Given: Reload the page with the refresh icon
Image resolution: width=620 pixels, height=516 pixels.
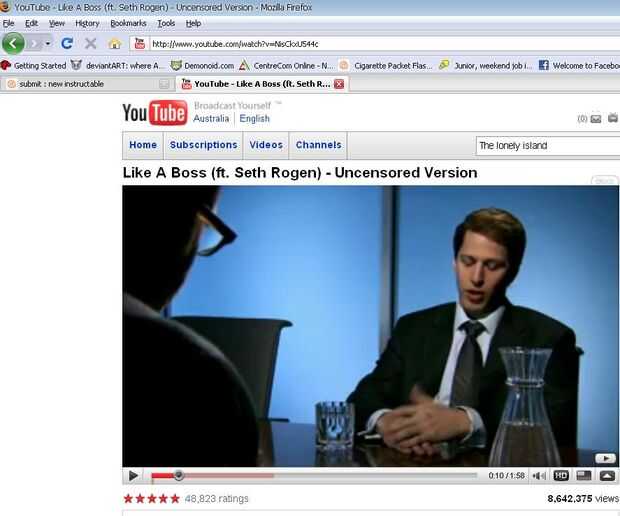Looking at the screenshot, I should pyautogui.click(x=67, y=43).
